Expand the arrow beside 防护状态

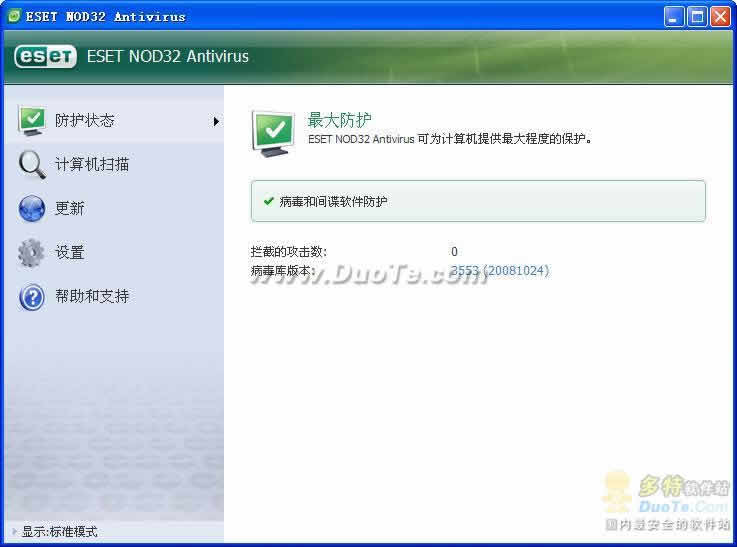tap(216, 122)
